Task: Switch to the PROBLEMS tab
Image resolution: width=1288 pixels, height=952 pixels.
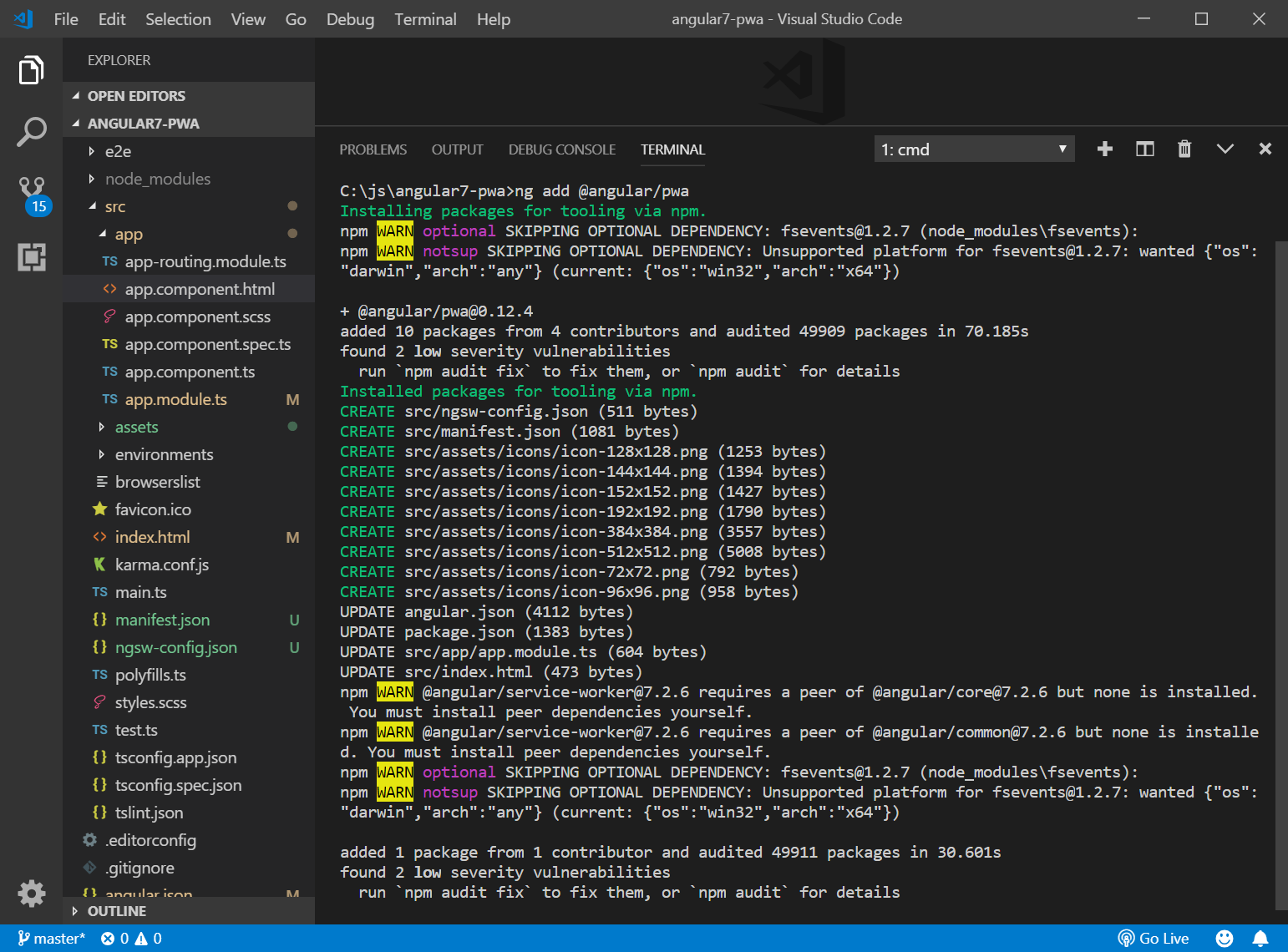Action: point(373,149)
